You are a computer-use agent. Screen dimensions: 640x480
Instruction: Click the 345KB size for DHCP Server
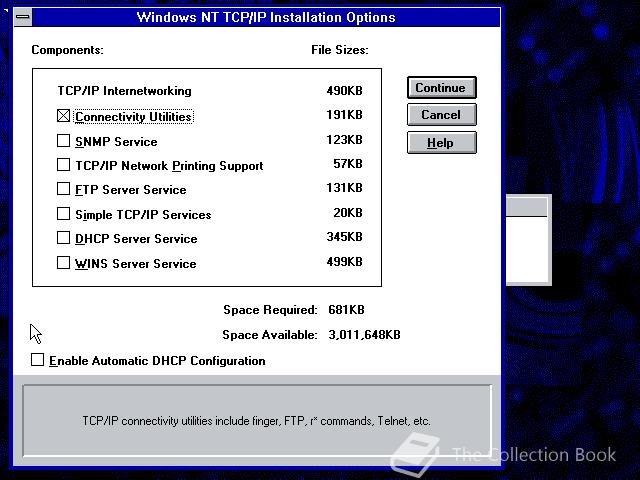click(344, 237)
